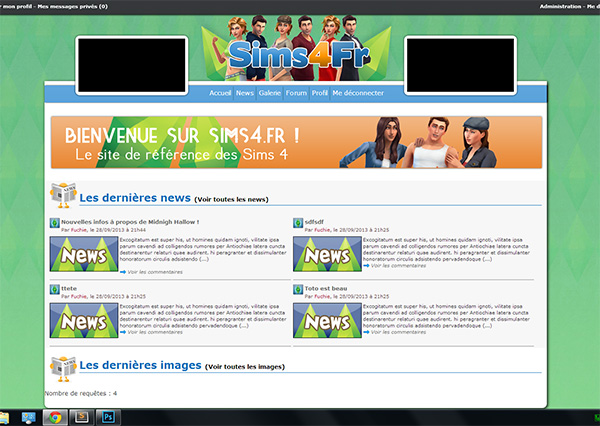Open the taskbar icon left of Chrome
Viewport: 600px width, 426px height.
tap(29, 417)
